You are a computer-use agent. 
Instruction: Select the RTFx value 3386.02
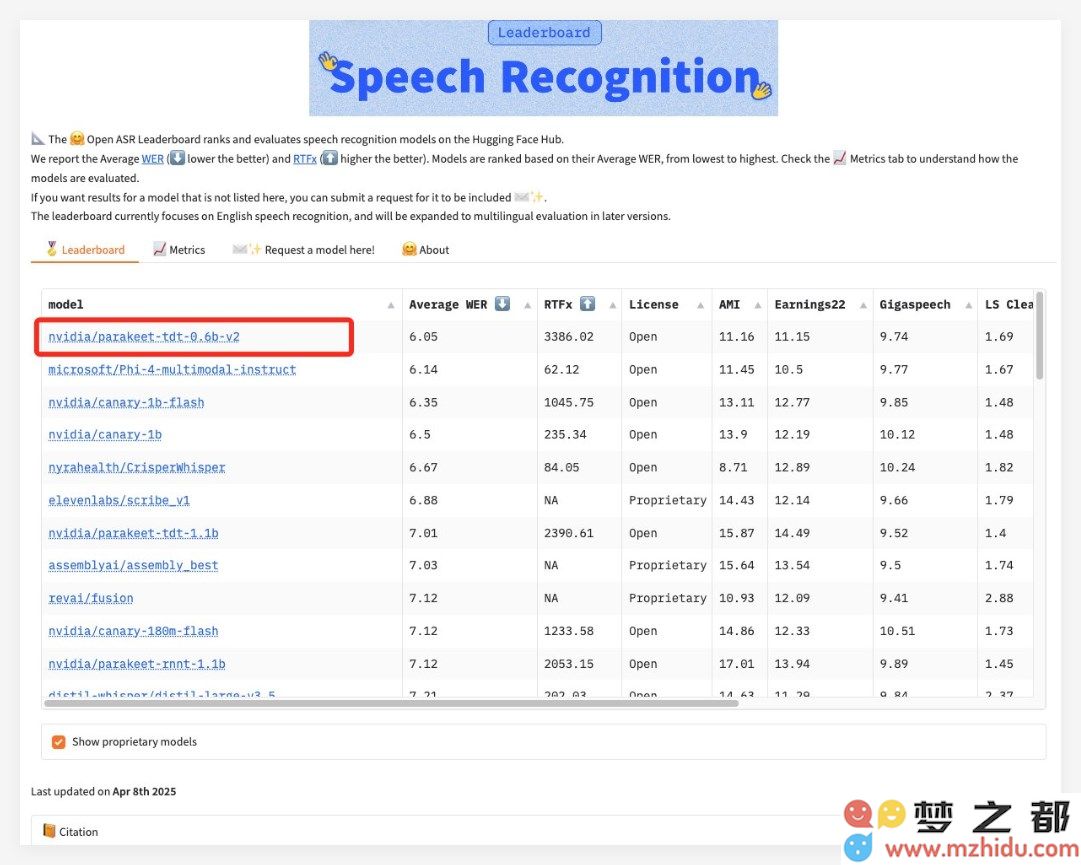tap(569, 337)
